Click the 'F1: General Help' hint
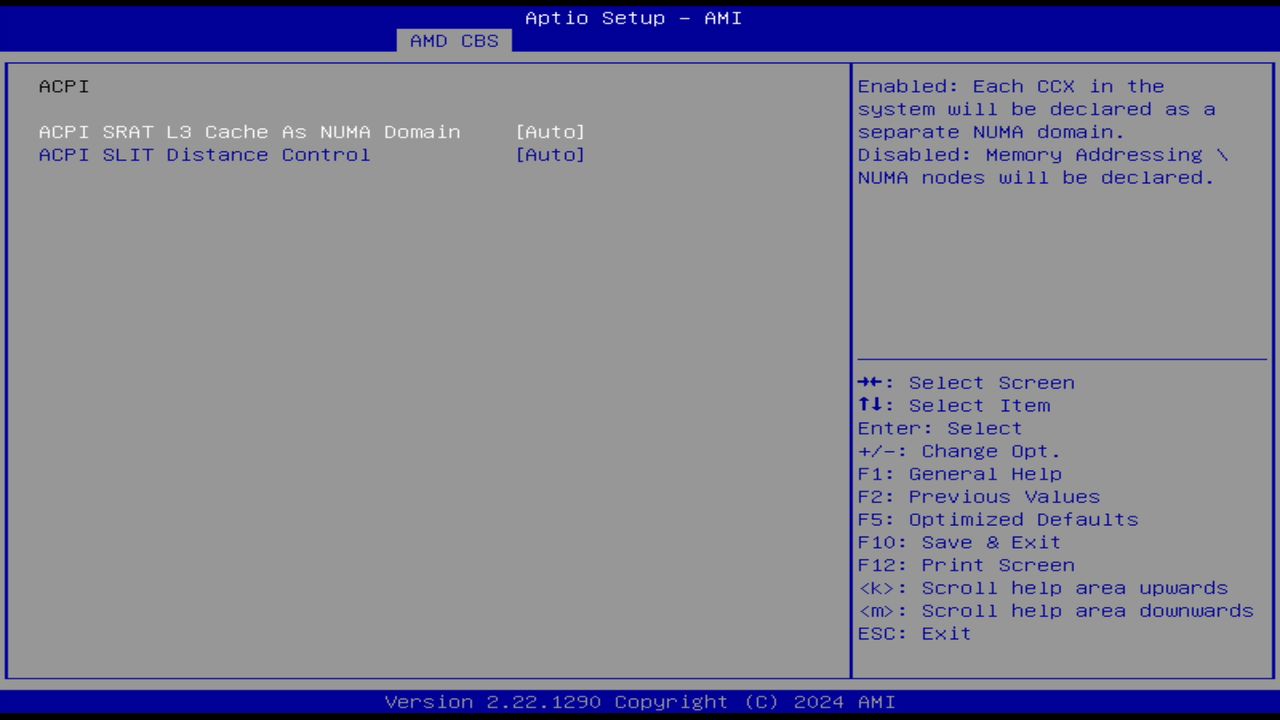The width and height of the screenshot is (1280, 720). [x=960, y=474]
